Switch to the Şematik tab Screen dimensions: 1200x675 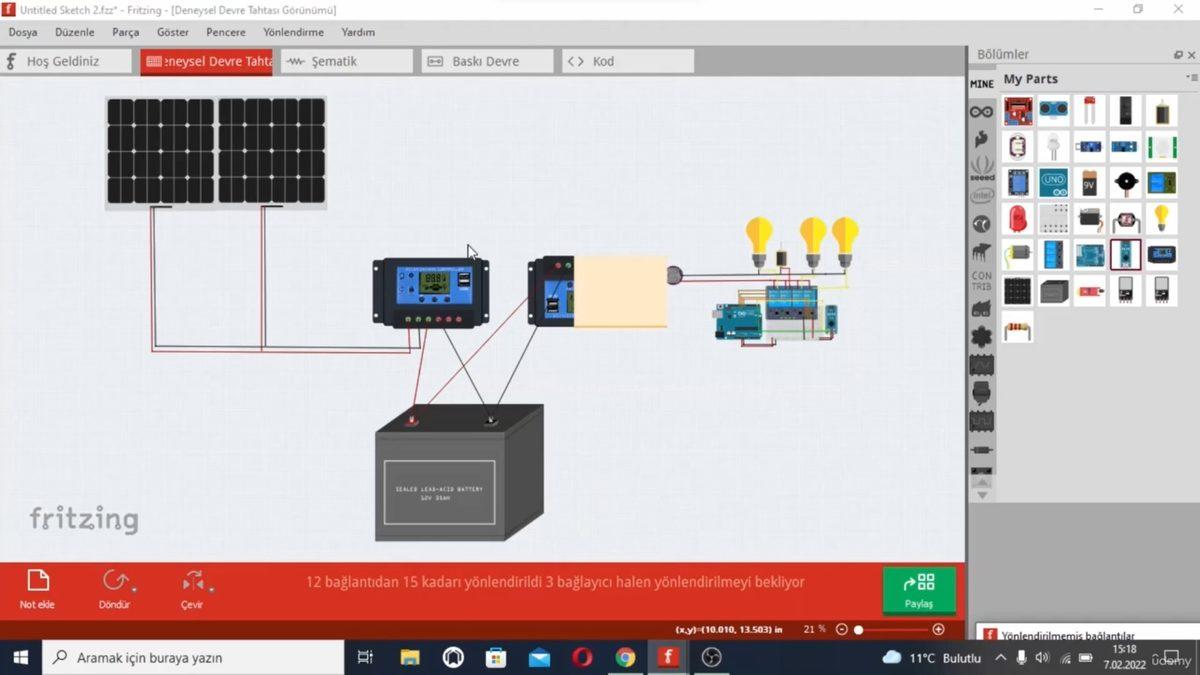coord(346,60)
